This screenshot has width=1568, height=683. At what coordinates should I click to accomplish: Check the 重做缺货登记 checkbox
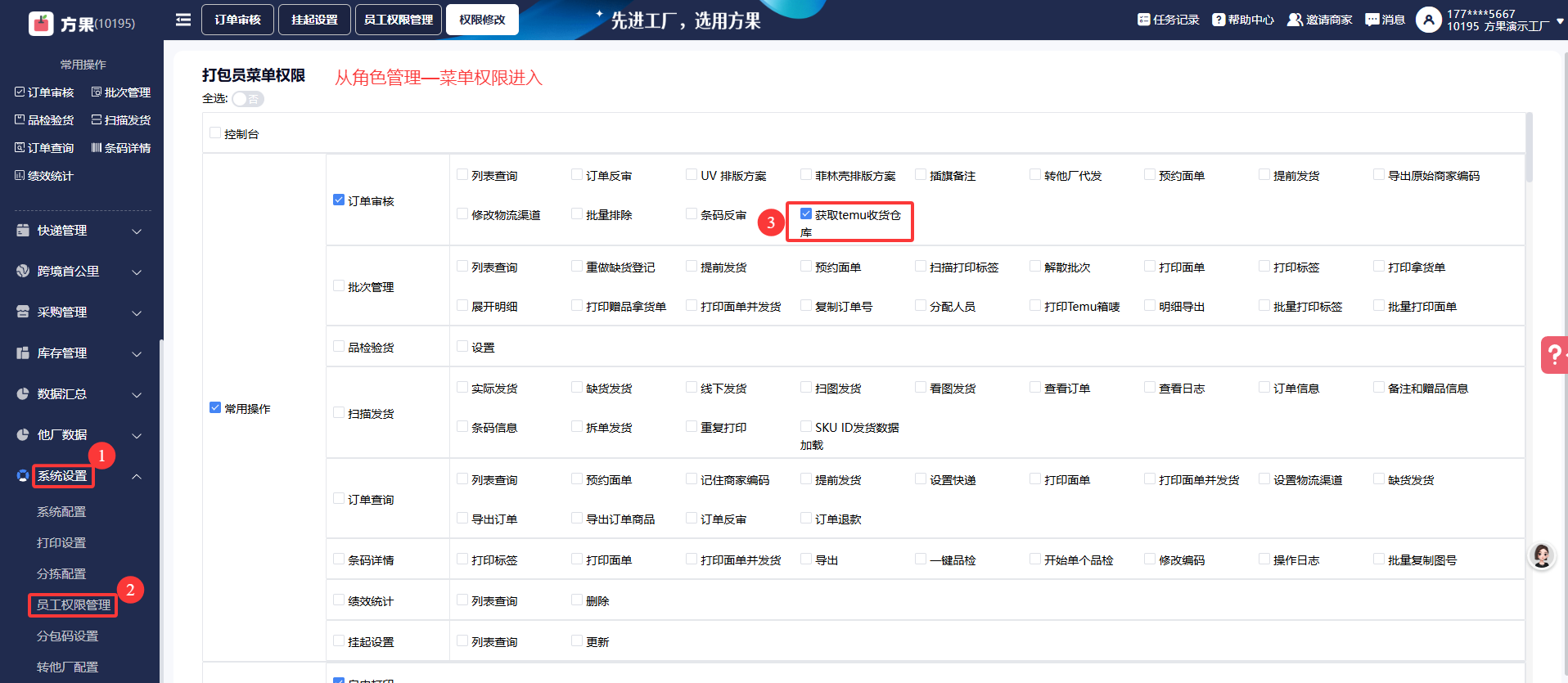click(x=577, y=266)
